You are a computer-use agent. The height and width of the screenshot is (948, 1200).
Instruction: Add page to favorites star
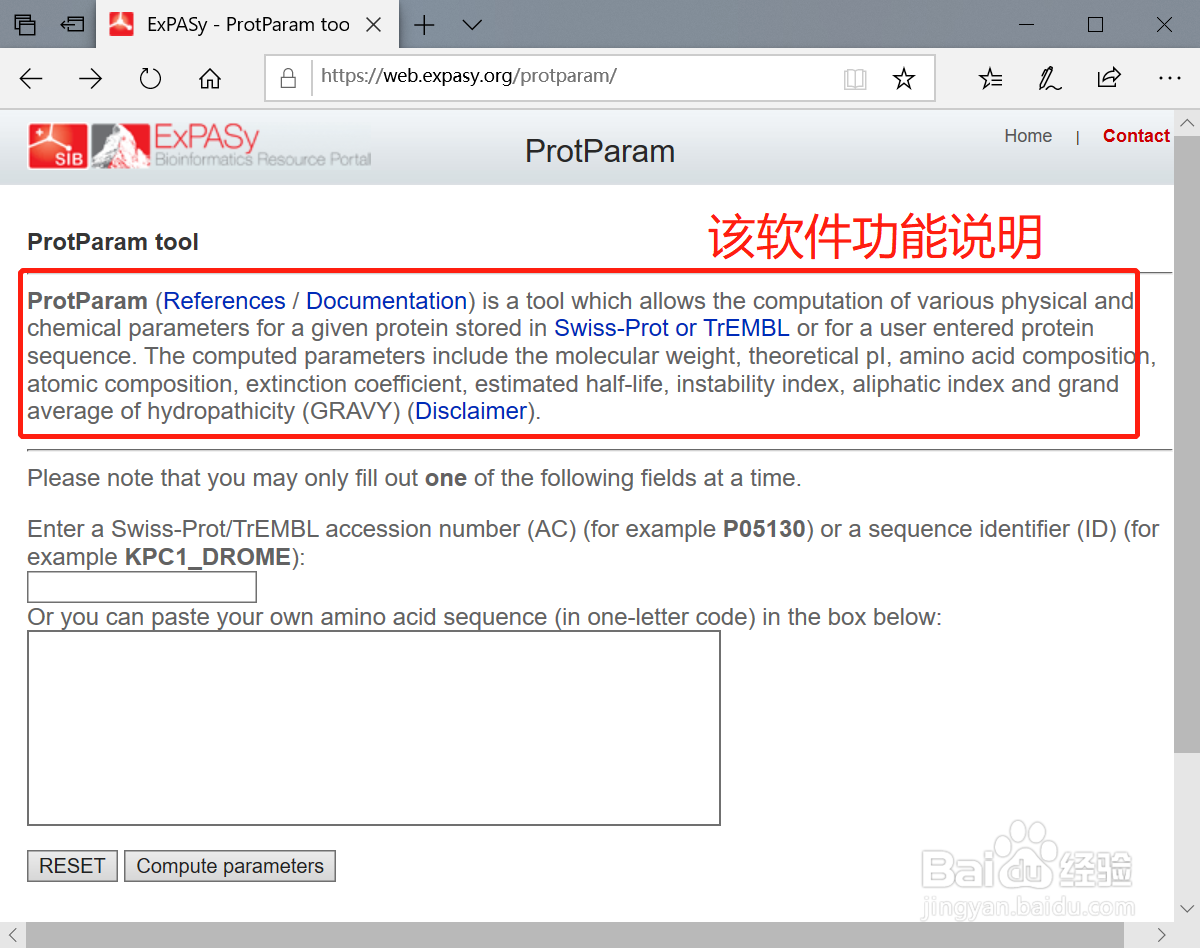[x=904, y=78]
